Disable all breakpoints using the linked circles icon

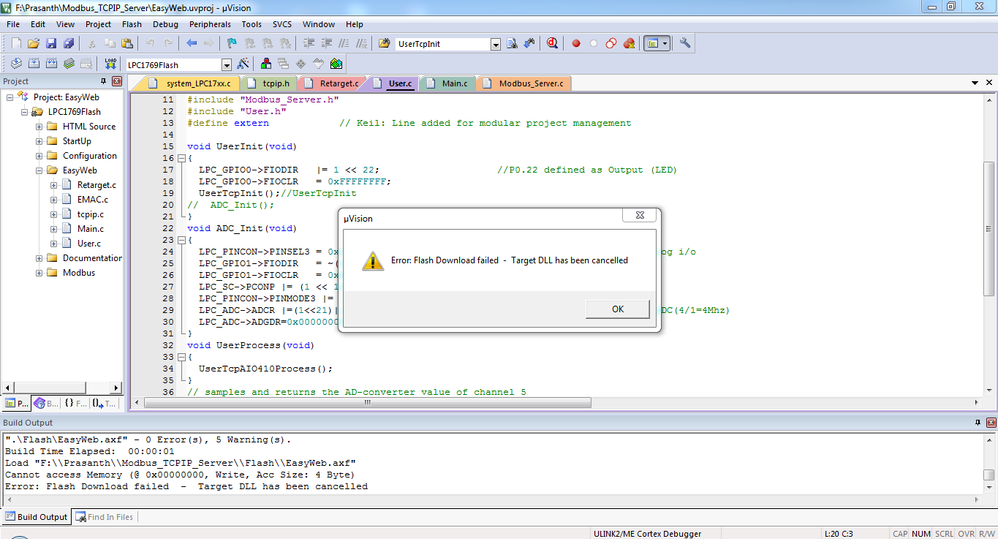(x=611, y=43)
